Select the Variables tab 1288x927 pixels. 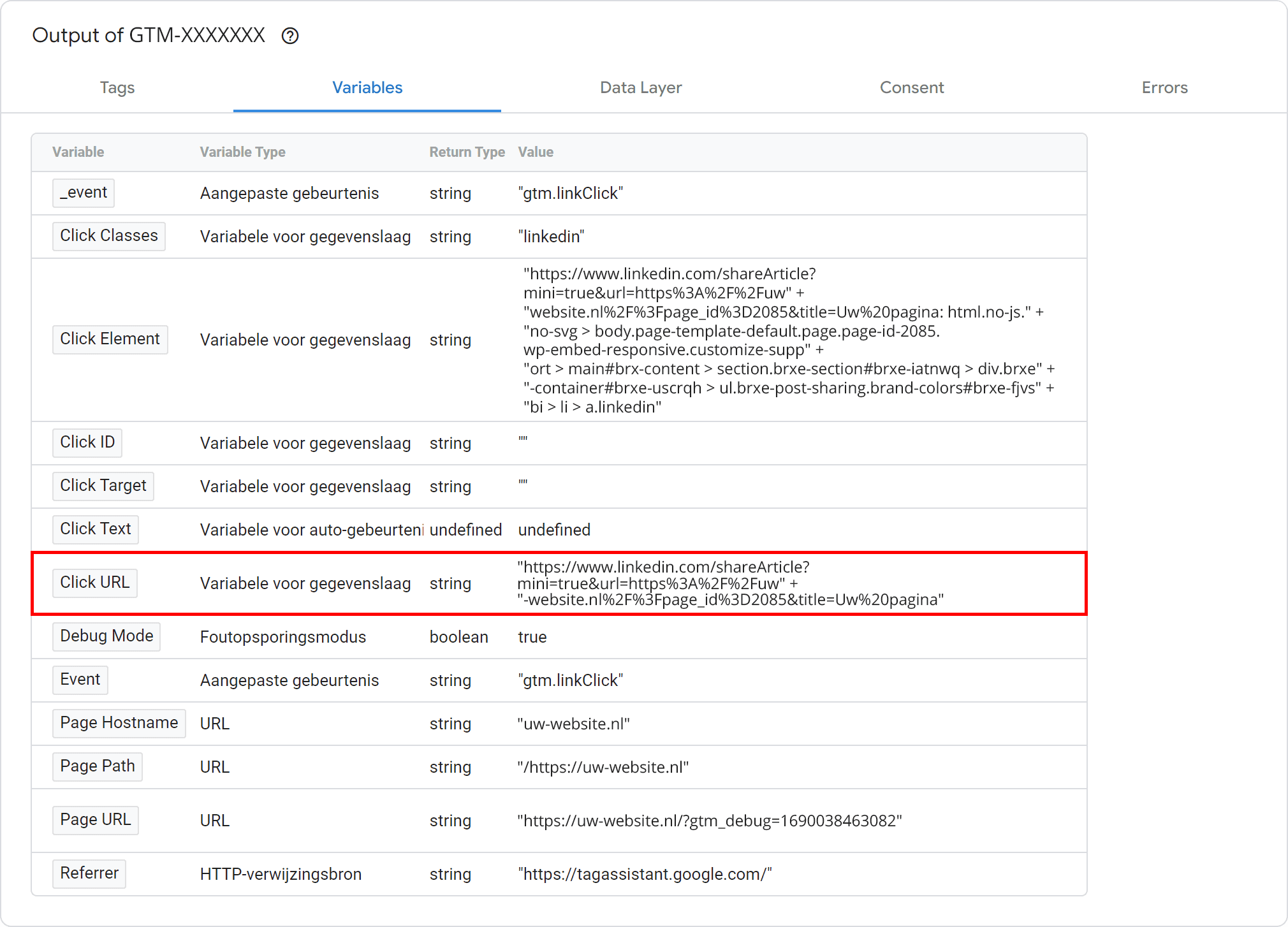(x=367, y=87)
